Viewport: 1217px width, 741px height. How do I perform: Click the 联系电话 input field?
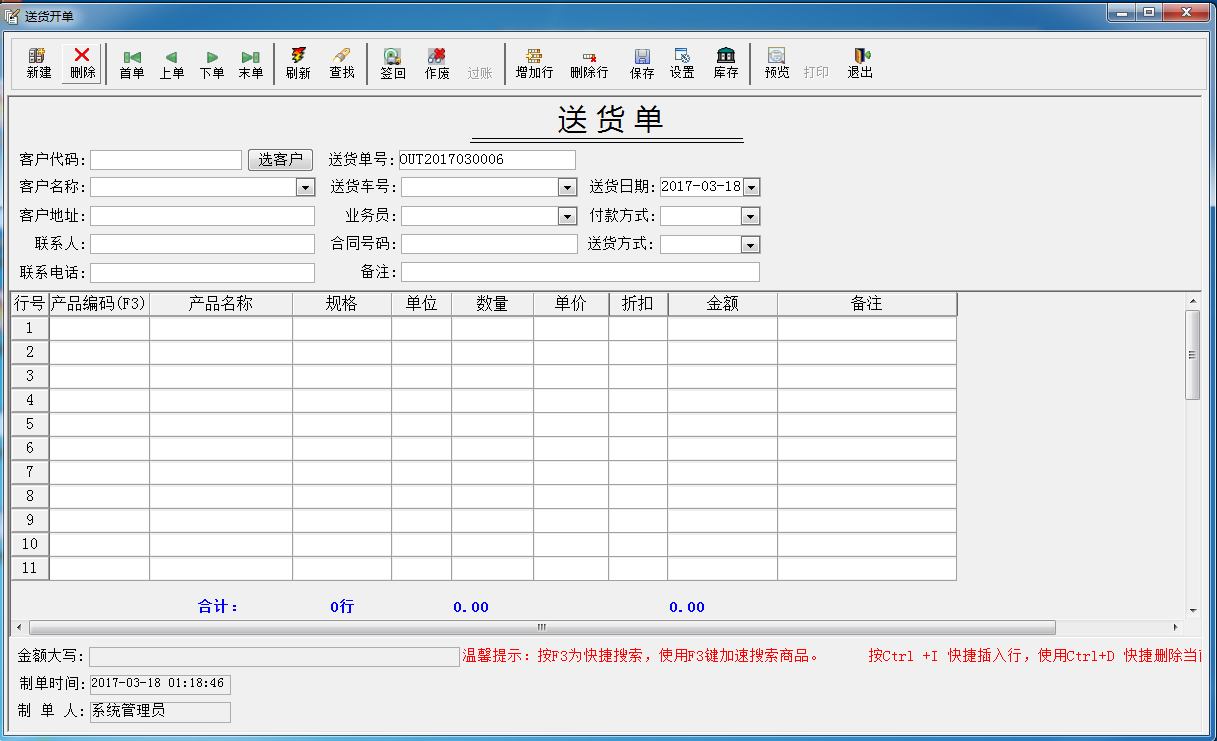point(202,273)
